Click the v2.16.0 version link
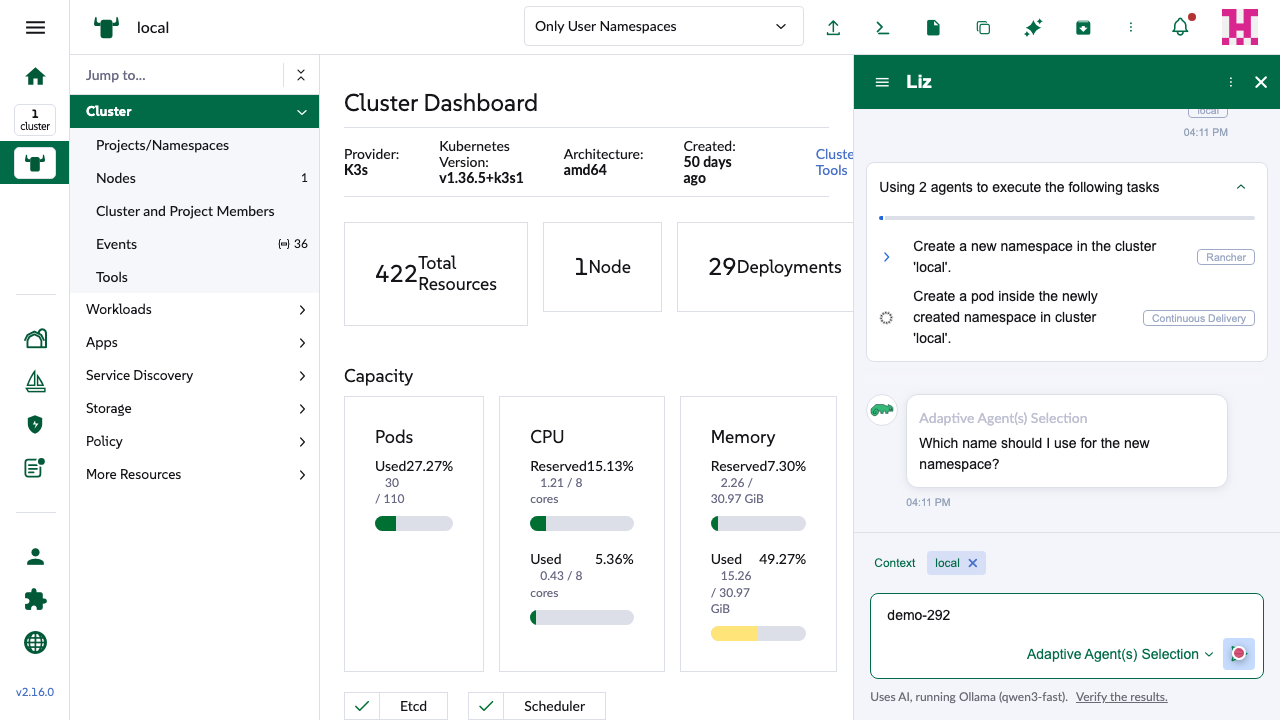 (x=35, y=692)
